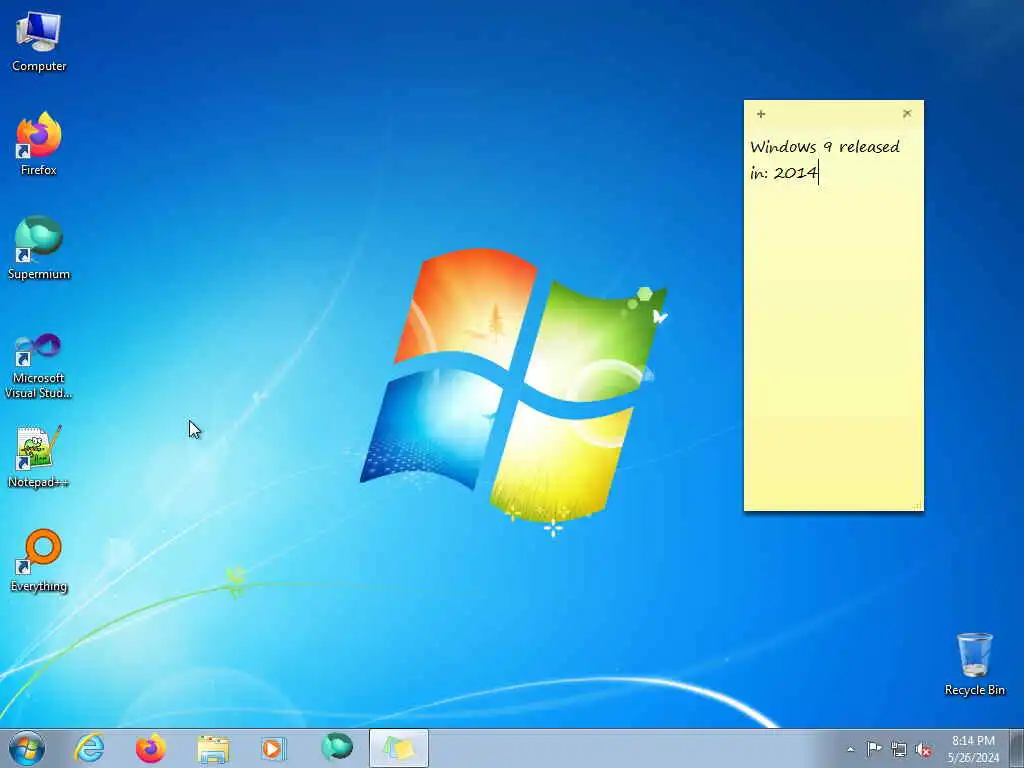Open the clock showing 8:14 PM

[973, 749]
